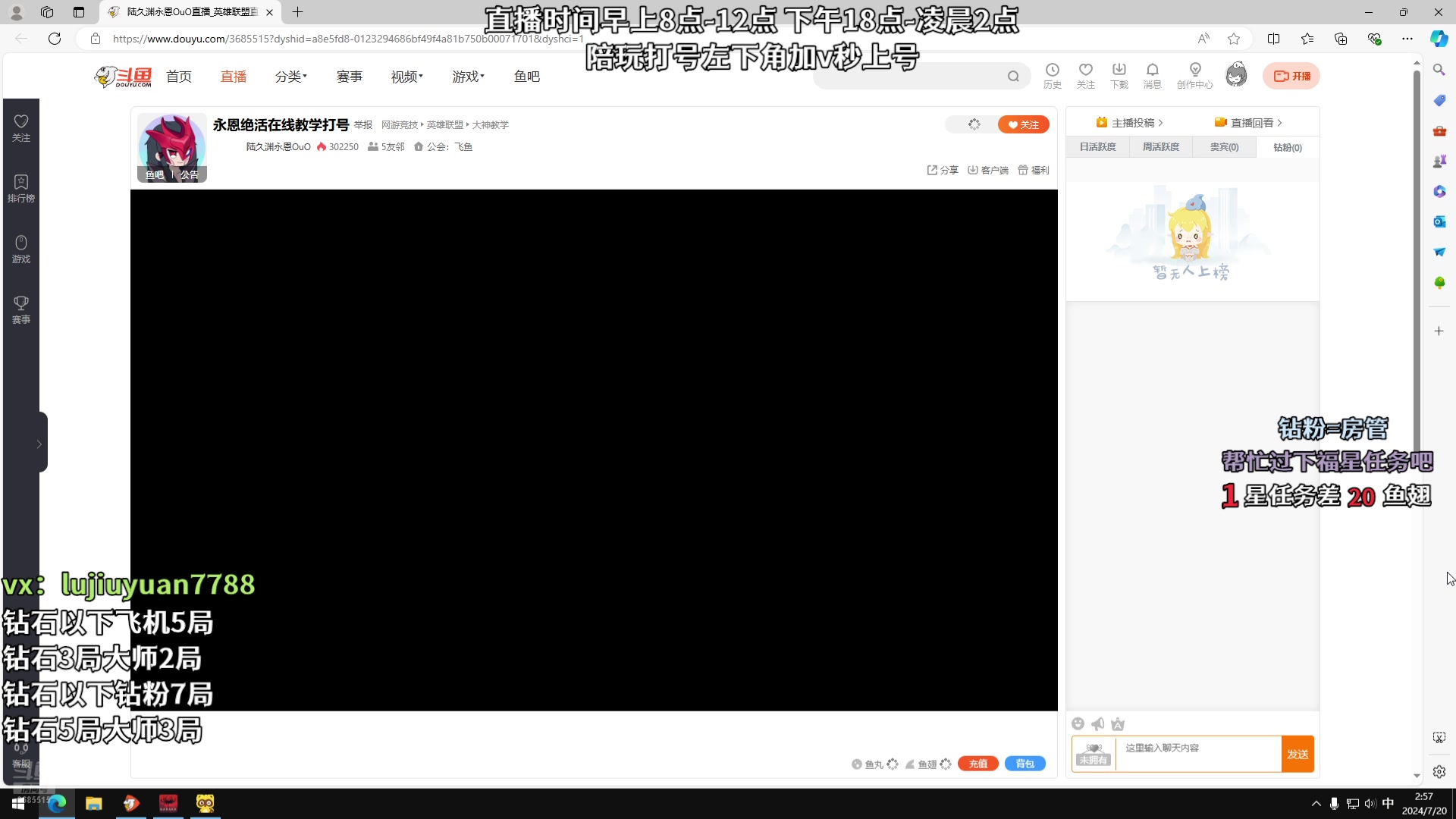Click the chat input field
This screenshot has height=819, width=1456.
(1198, 754)
